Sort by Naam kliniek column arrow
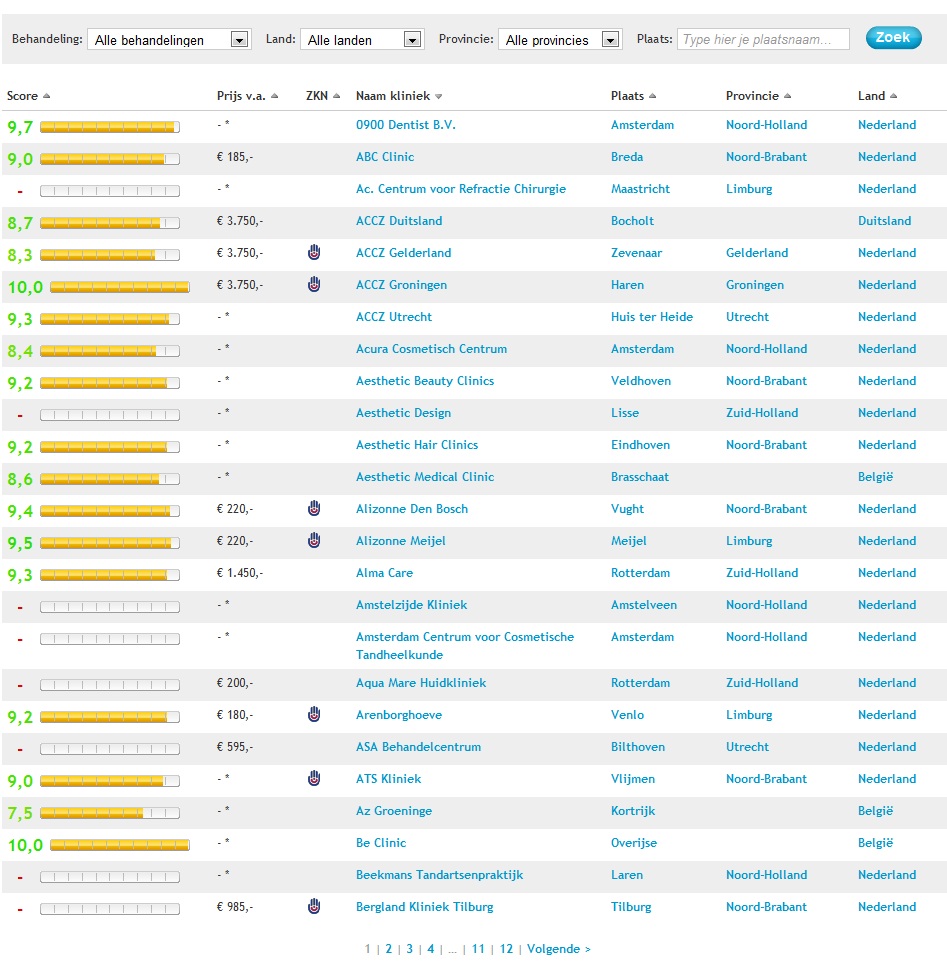The image size is (947, 965). point(438,97)
